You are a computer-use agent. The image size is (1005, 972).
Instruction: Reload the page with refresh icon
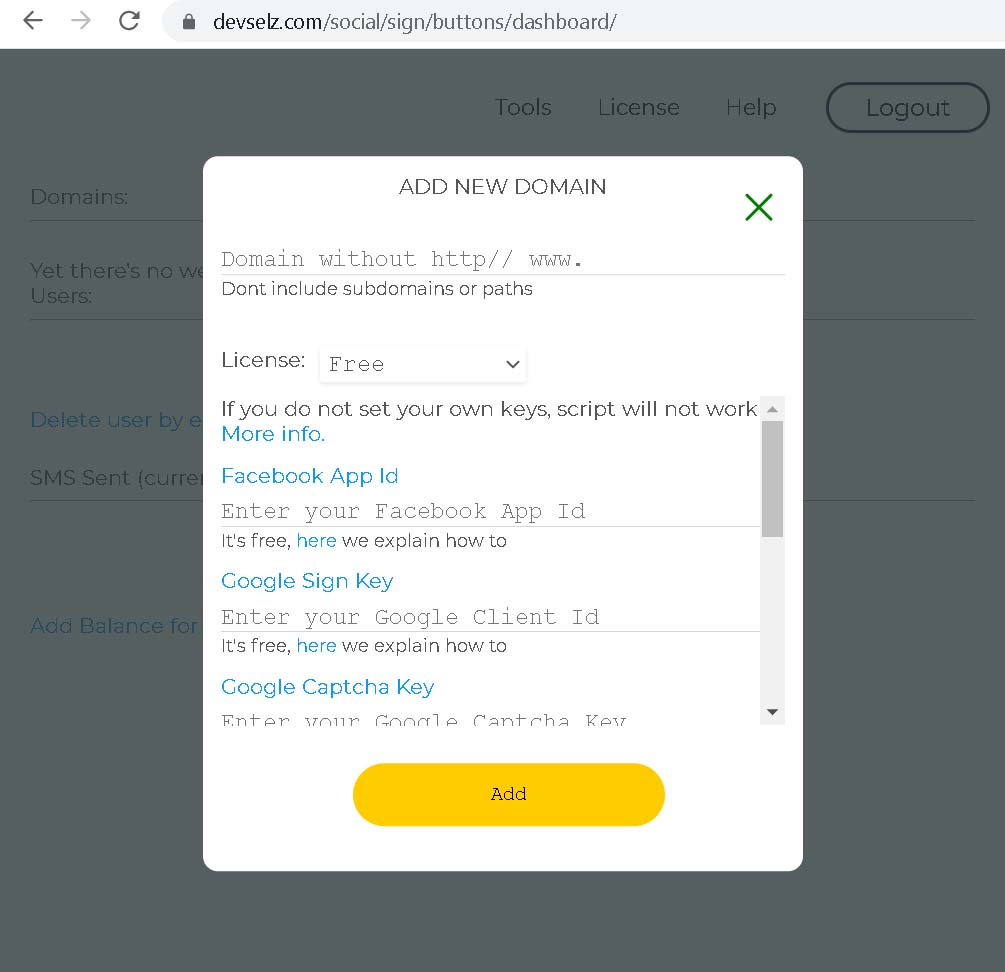click(129, 21)
